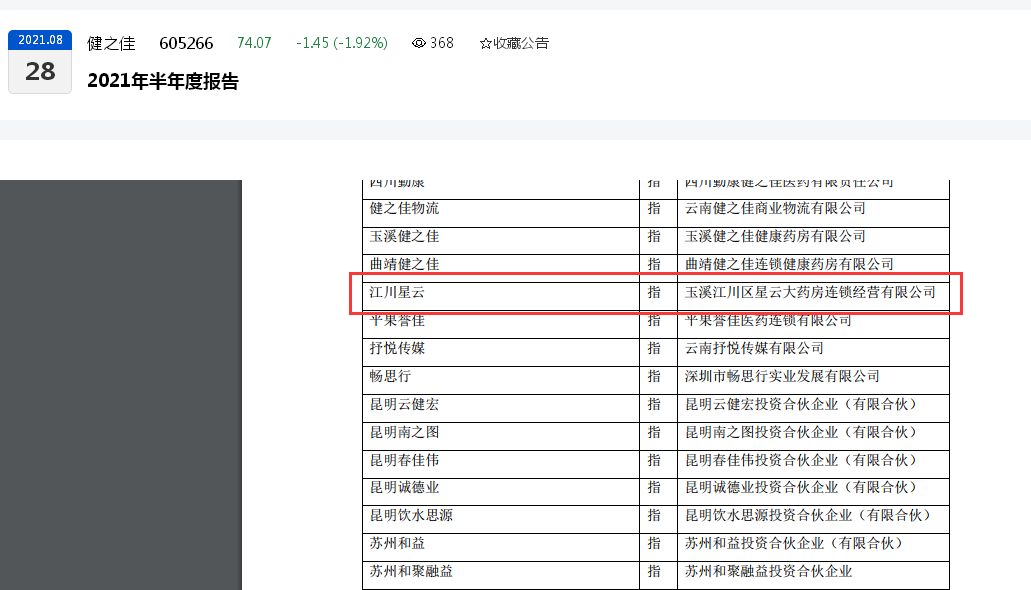1031x590 pixels.
Task: Click the price change -1.45 (-1.92%)
Action: (x=342, y=43)
